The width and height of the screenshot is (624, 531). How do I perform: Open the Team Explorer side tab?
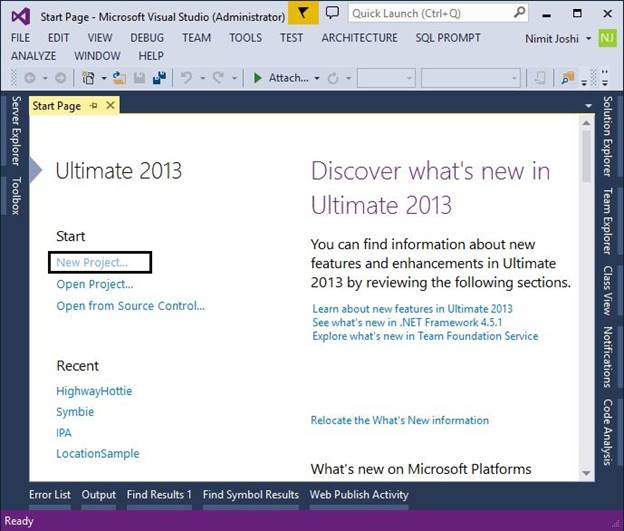pos(607,221)
